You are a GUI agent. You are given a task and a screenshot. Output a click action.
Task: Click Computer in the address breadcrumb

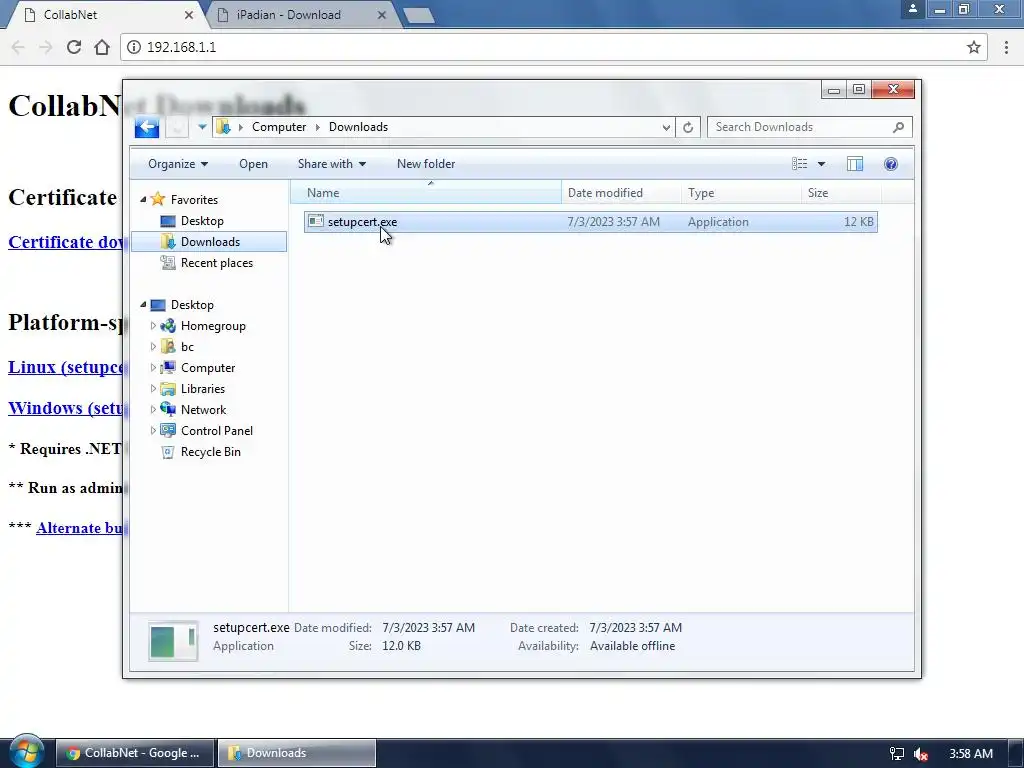[279, 127]
